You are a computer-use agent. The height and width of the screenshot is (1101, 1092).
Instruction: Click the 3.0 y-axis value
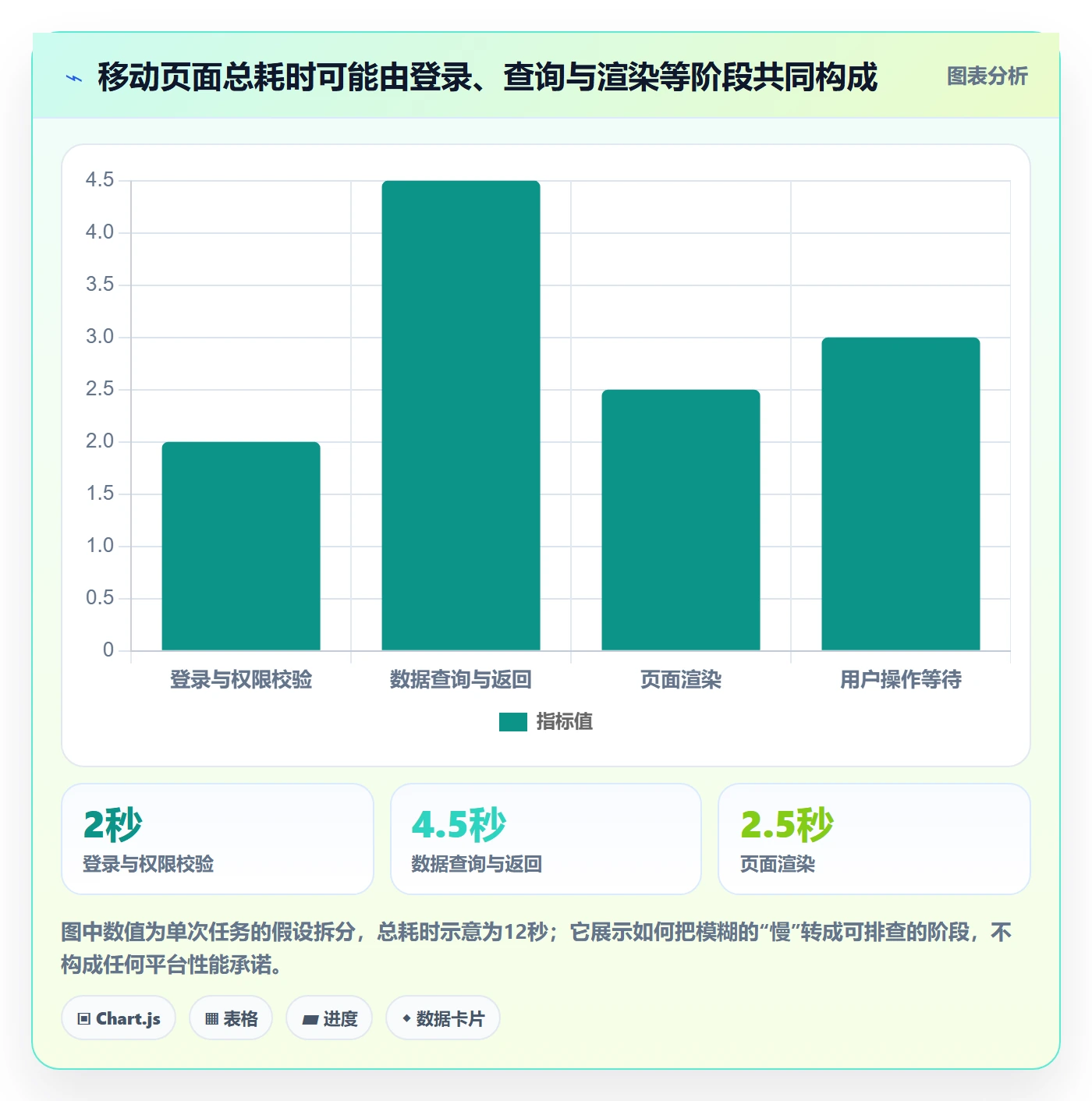tap(100, 337)
